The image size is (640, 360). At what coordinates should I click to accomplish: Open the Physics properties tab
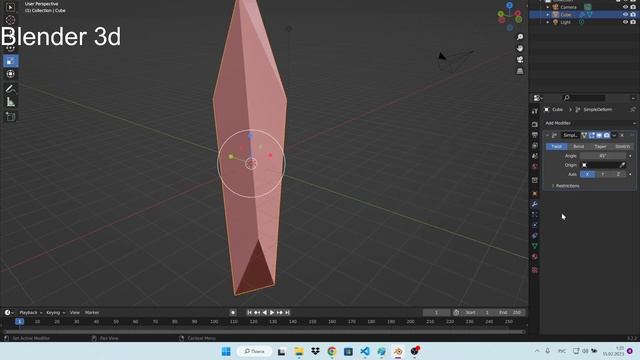(535, 225)
